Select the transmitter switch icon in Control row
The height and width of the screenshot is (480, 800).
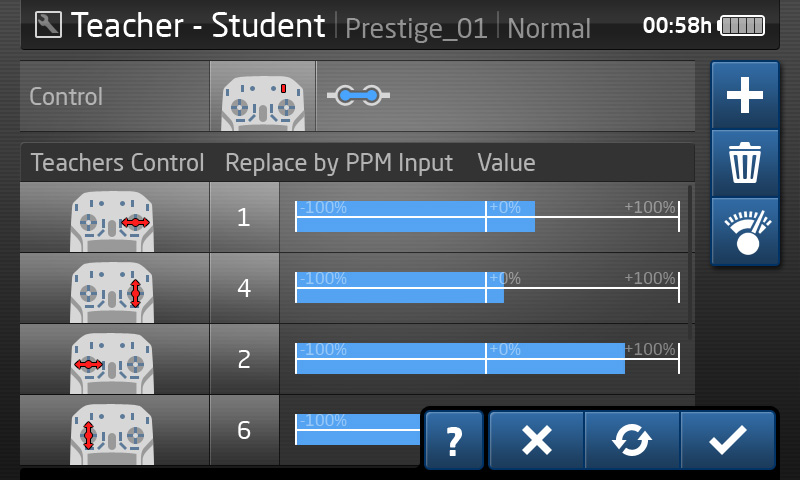(x=263, y=96)
